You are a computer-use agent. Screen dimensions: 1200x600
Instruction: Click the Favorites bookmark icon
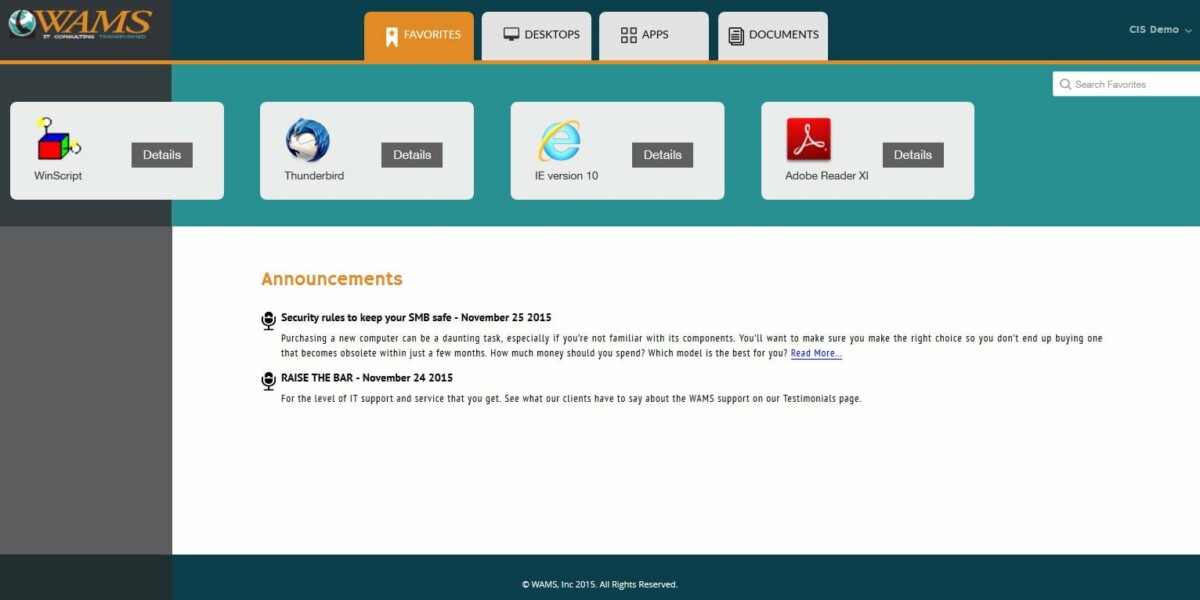point(392,37)
